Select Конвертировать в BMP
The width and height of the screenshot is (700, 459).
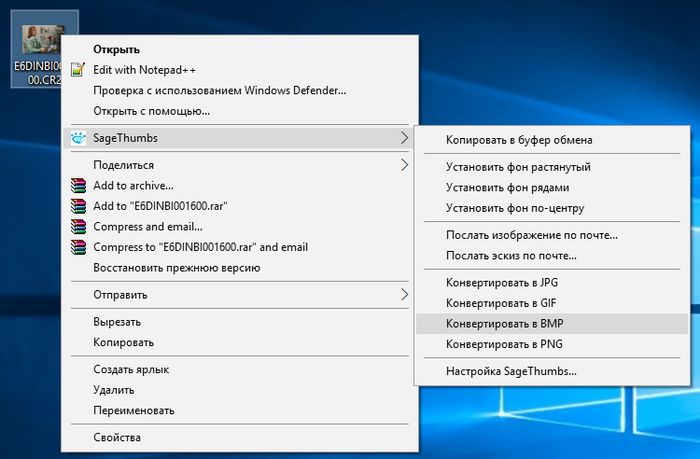(x=505, y=323)
